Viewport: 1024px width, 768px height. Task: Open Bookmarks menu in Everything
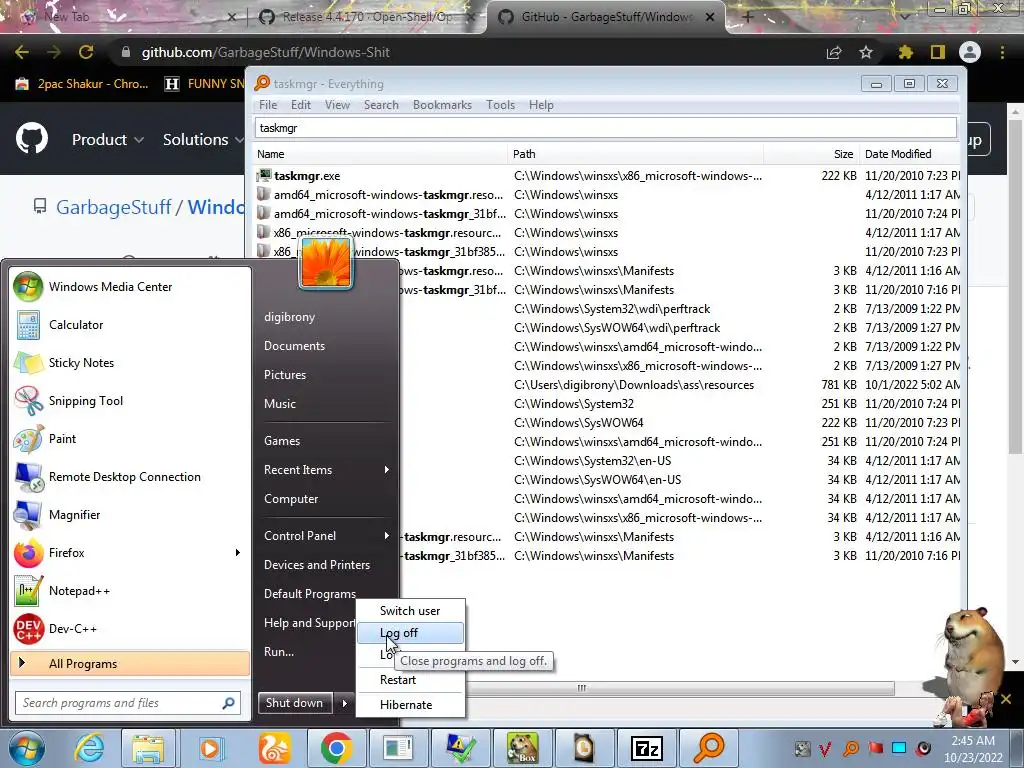tap(442, 105)
